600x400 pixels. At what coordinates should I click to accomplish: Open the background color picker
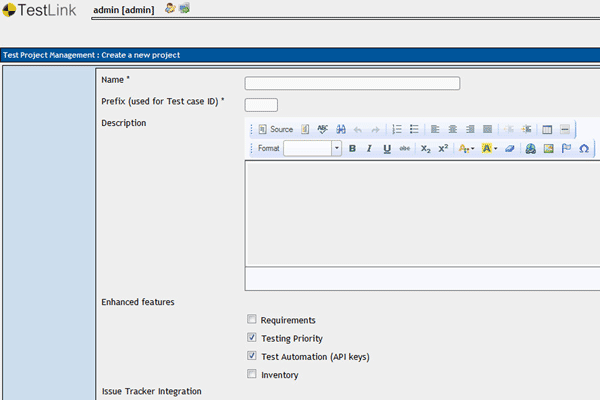489,149
